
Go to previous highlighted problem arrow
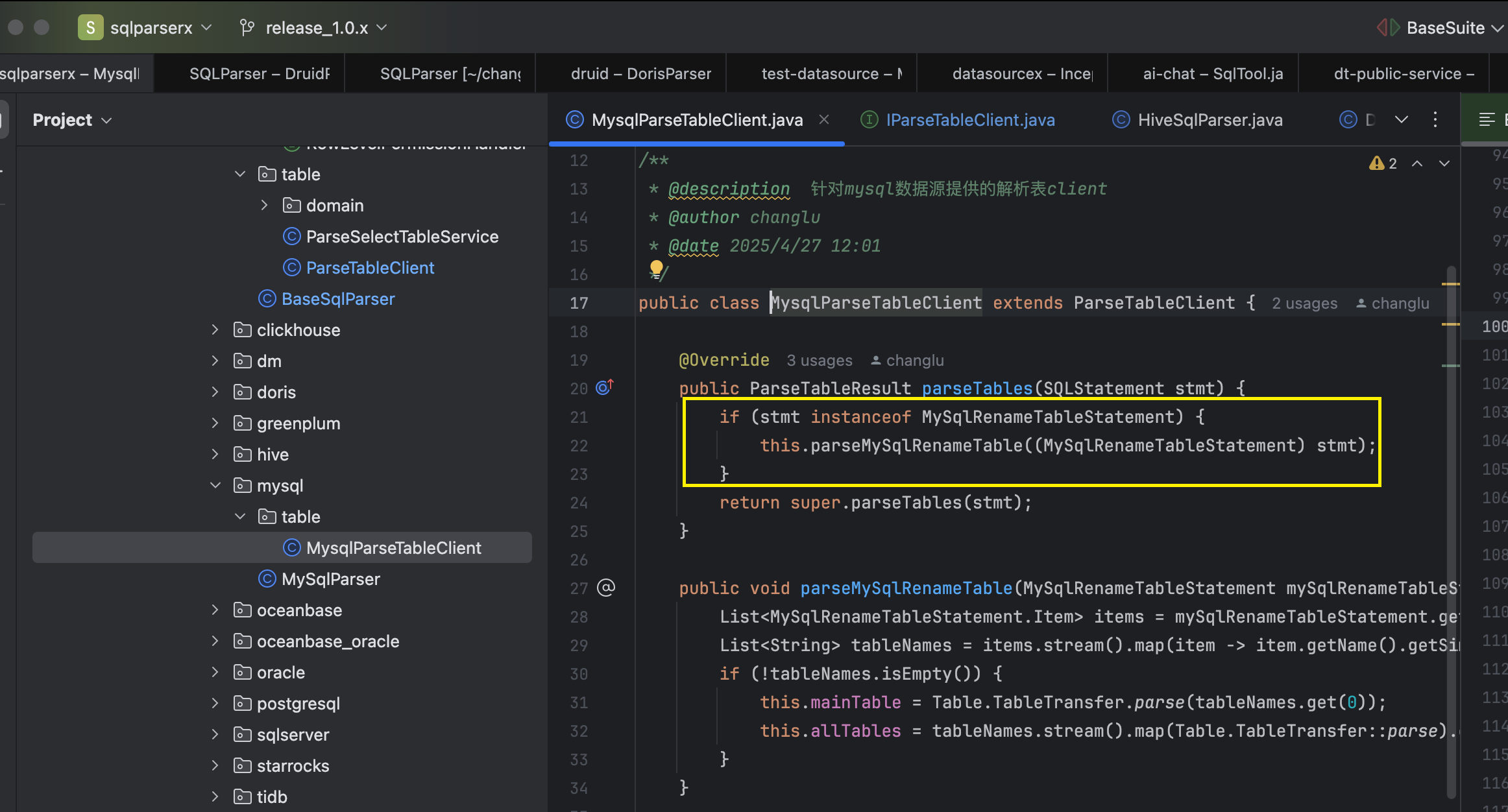pos(1417,163)
